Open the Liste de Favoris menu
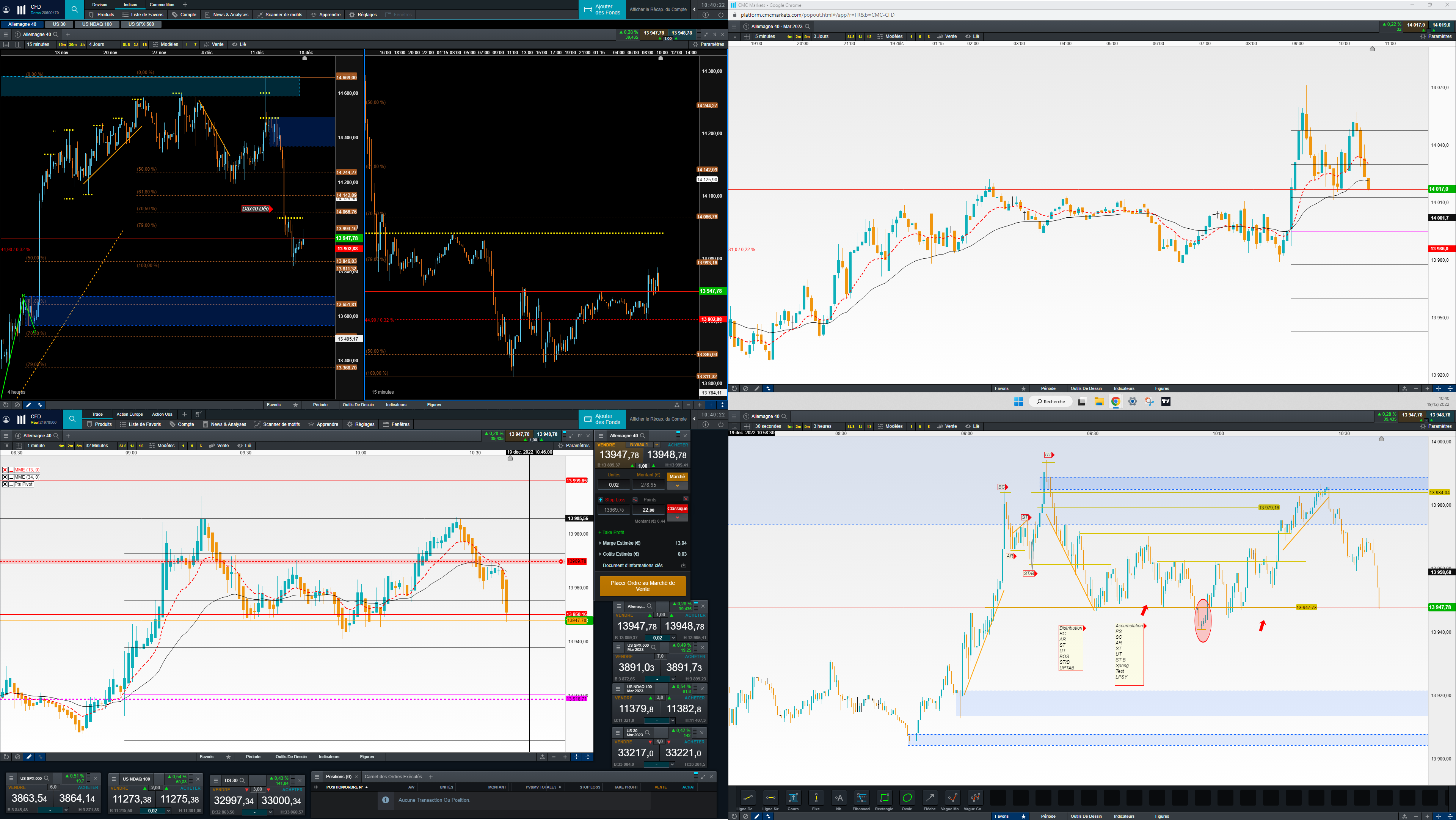Viewport: 1456px width, 820px height. 143,15
